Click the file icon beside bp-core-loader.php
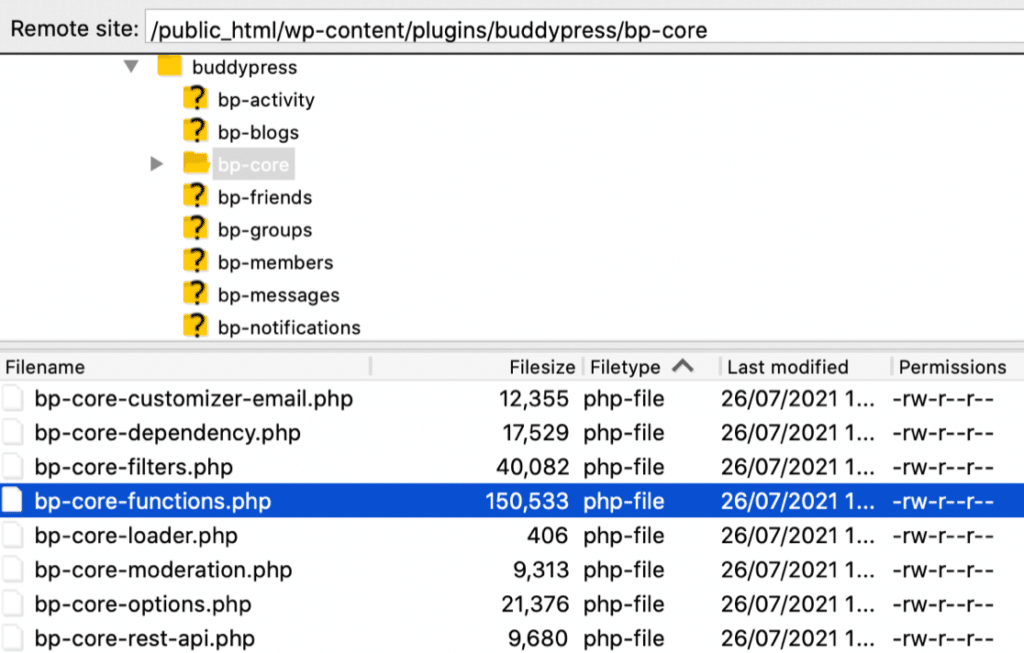The width and height of the screenshot is (1024, 653). 15,536
